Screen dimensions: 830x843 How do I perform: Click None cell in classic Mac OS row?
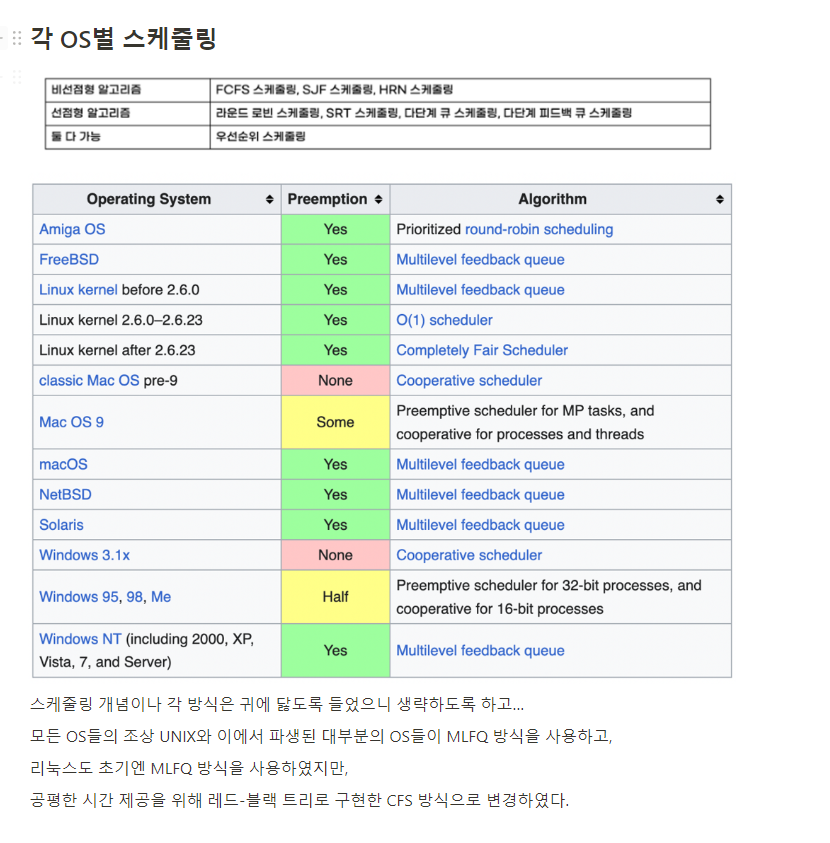click(335, 381)
